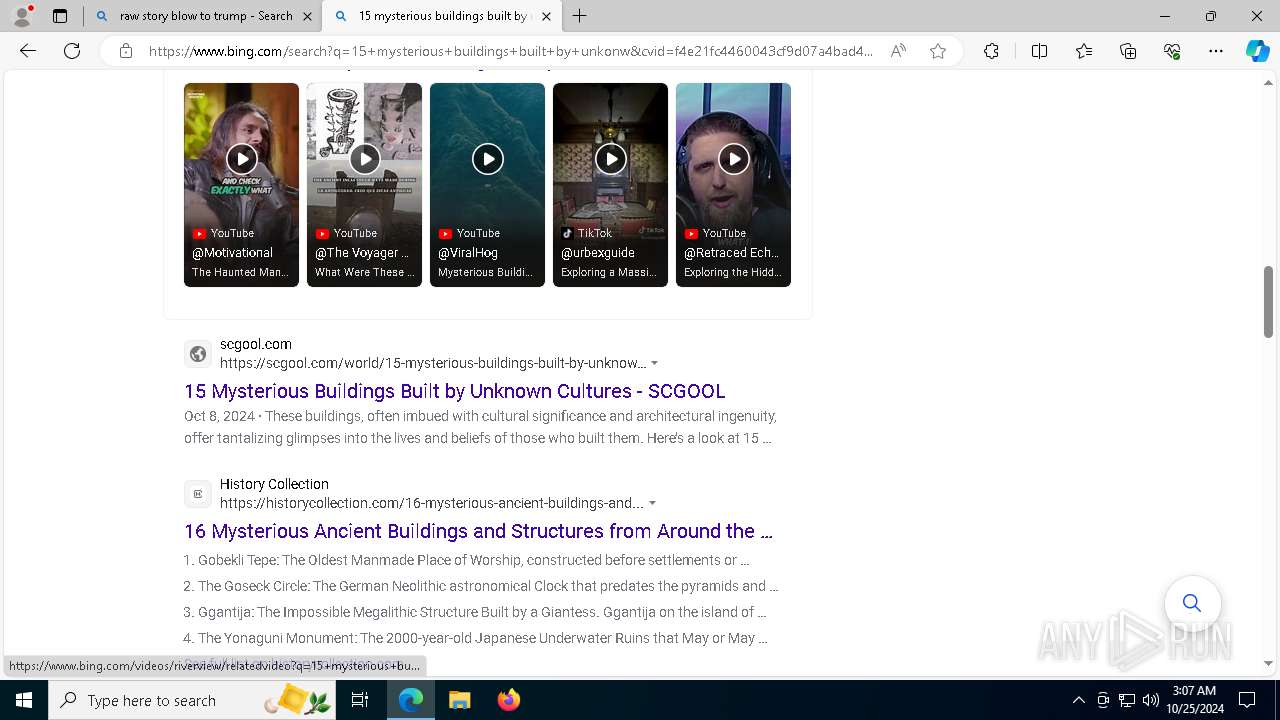
Task: Expand the historycollection.com URL dropdown arrow
Action: 652,503
